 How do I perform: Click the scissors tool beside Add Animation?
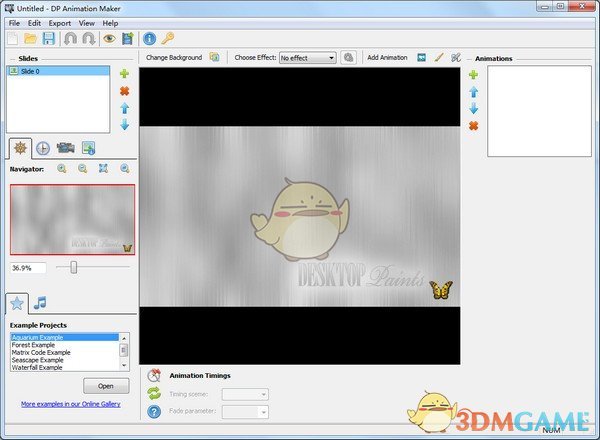click(455, 57)
